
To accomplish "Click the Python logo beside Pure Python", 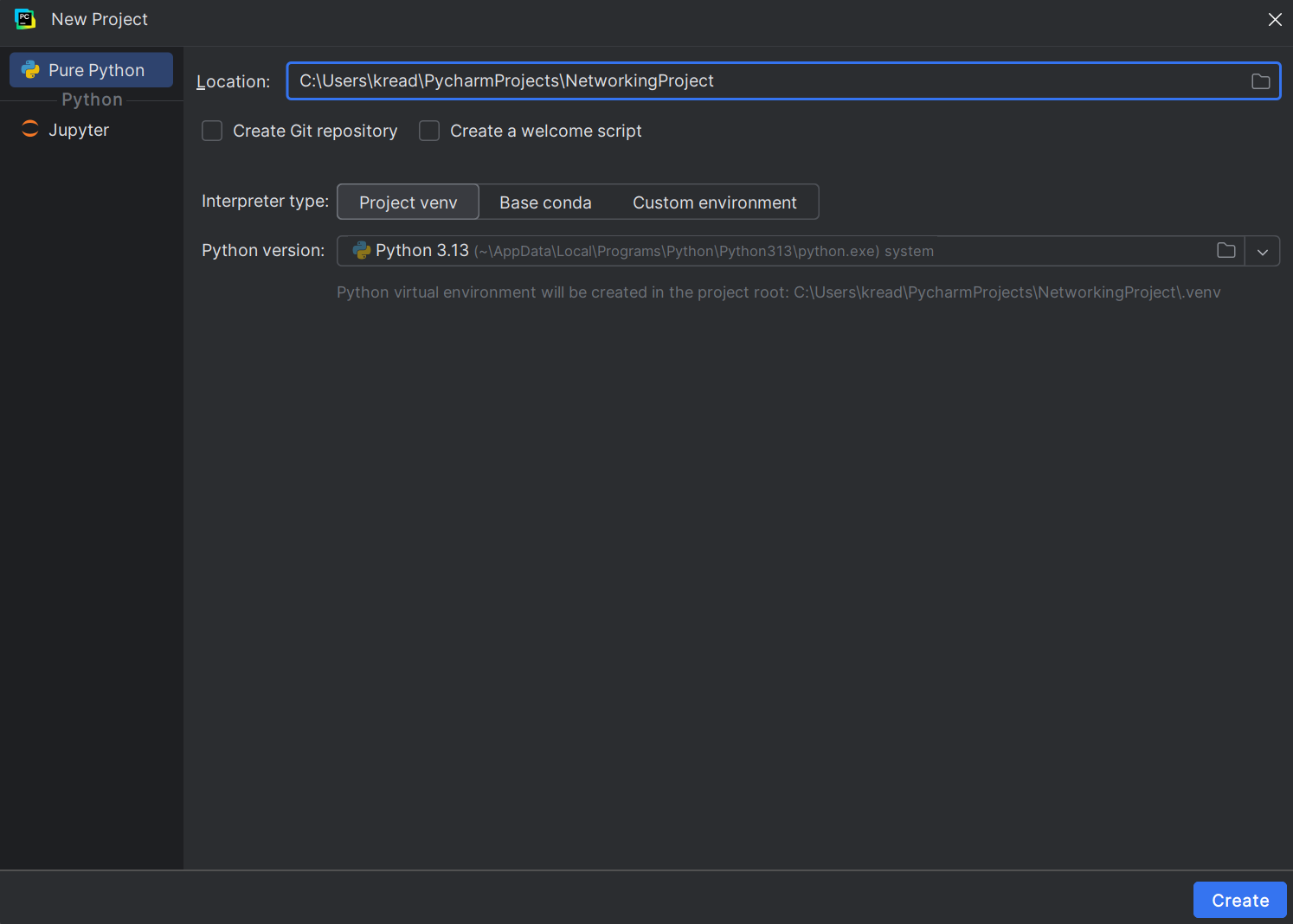I will point(30,69).
